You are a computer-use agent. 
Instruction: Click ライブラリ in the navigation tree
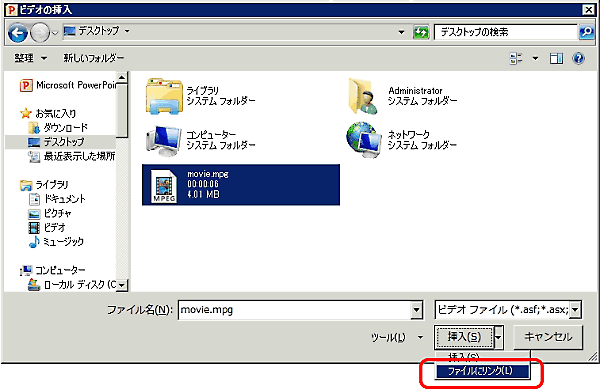point(44,185)
